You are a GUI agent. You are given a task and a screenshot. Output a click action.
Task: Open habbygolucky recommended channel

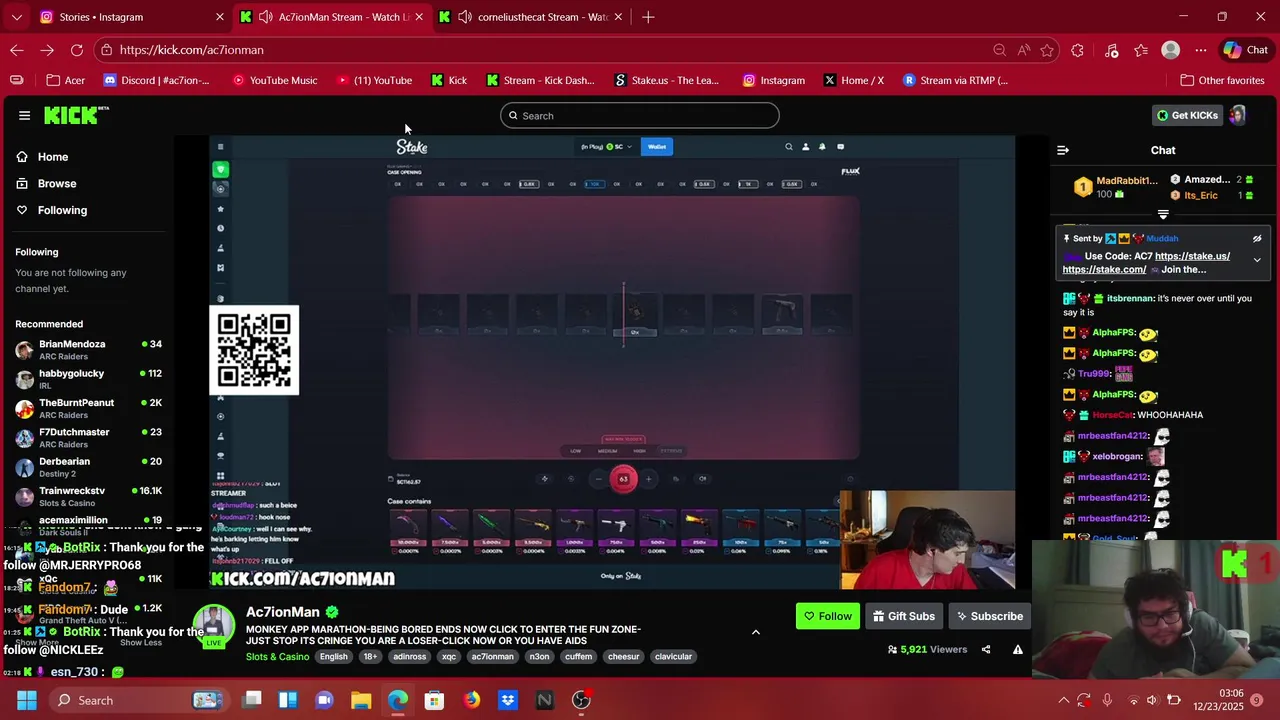(88, 378)
